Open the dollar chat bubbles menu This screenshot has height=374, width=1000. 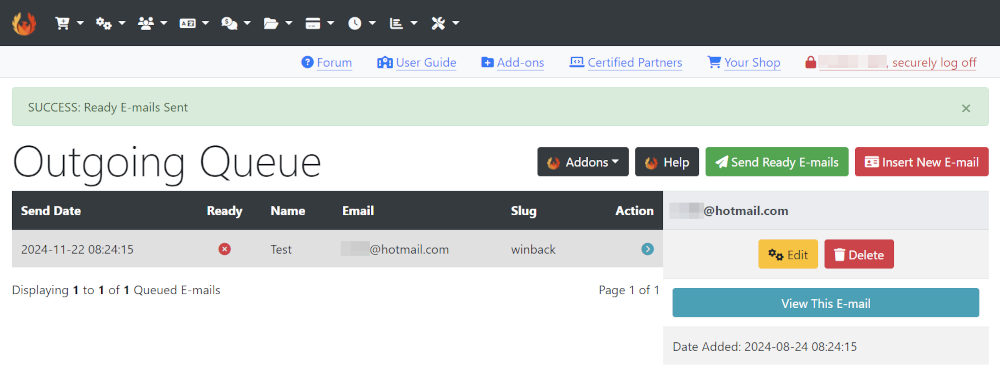(235, 24)
